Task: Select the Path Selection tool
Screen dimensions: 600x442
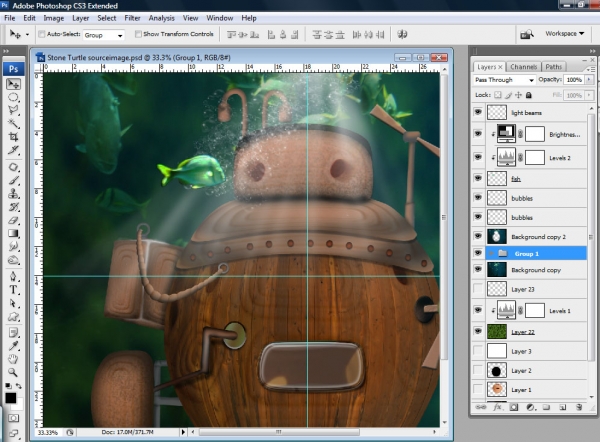Action: pyautogui.click(x=13, y=303)
